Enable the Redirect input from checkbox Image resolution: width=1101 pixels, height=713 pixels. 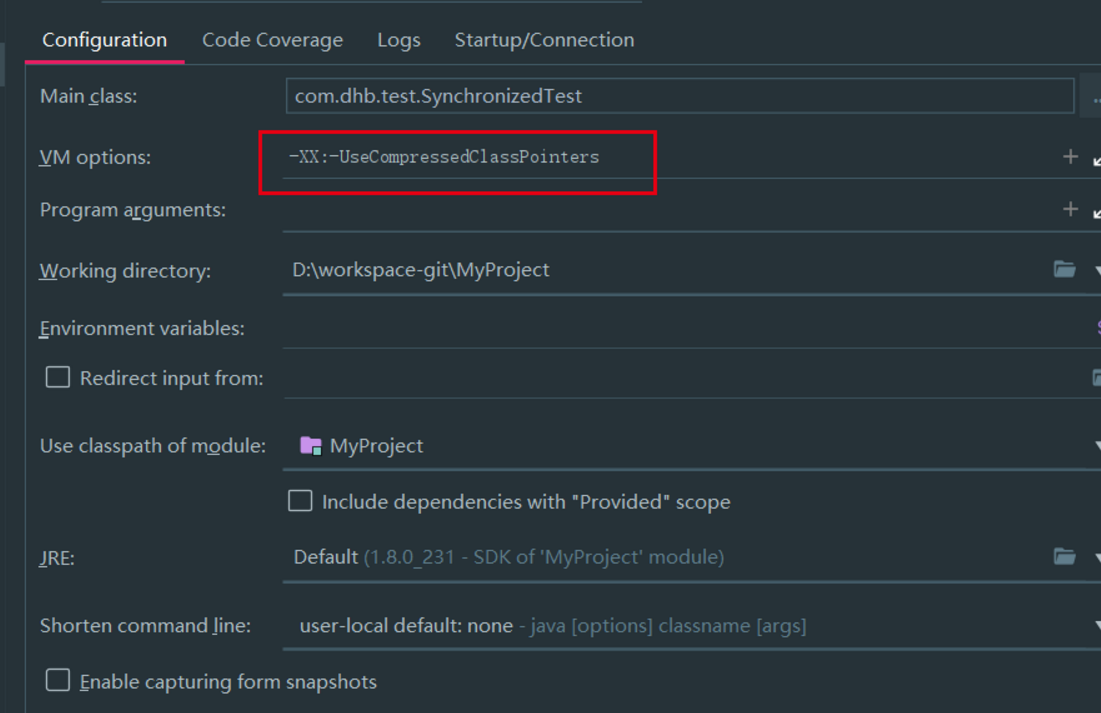[57, 377]
